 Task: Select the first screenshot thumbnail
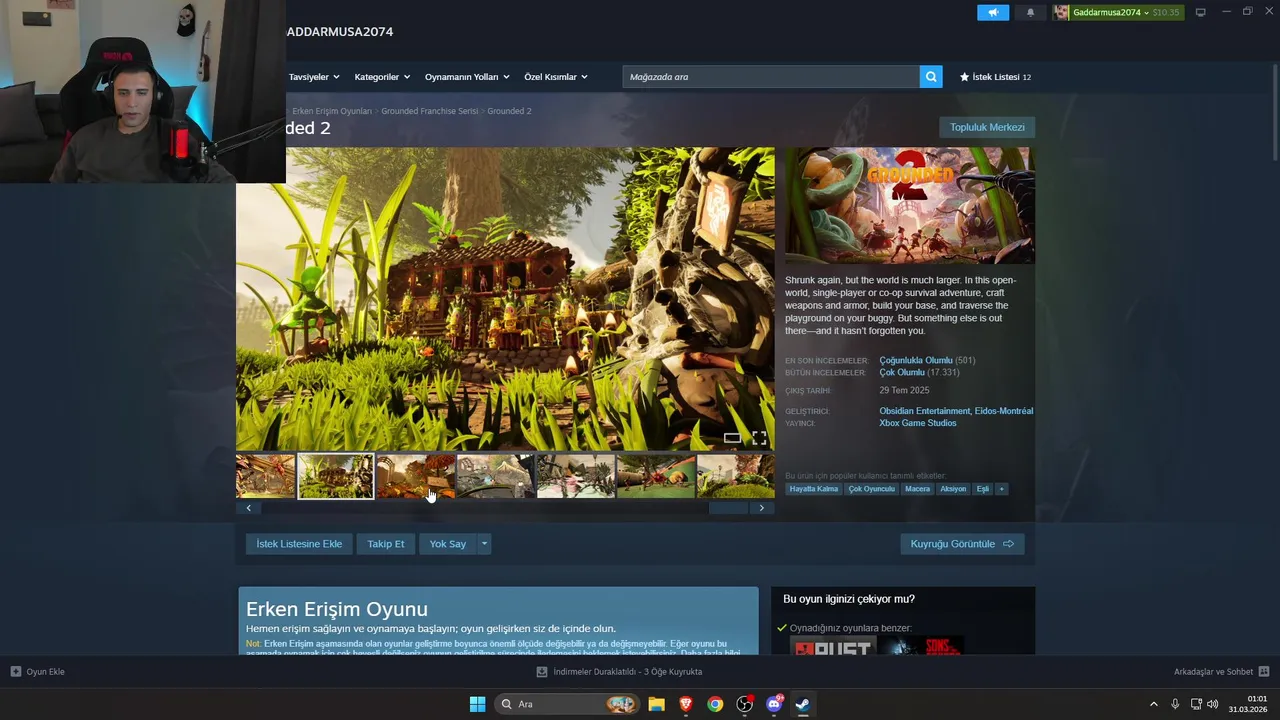tap(266, 476)
